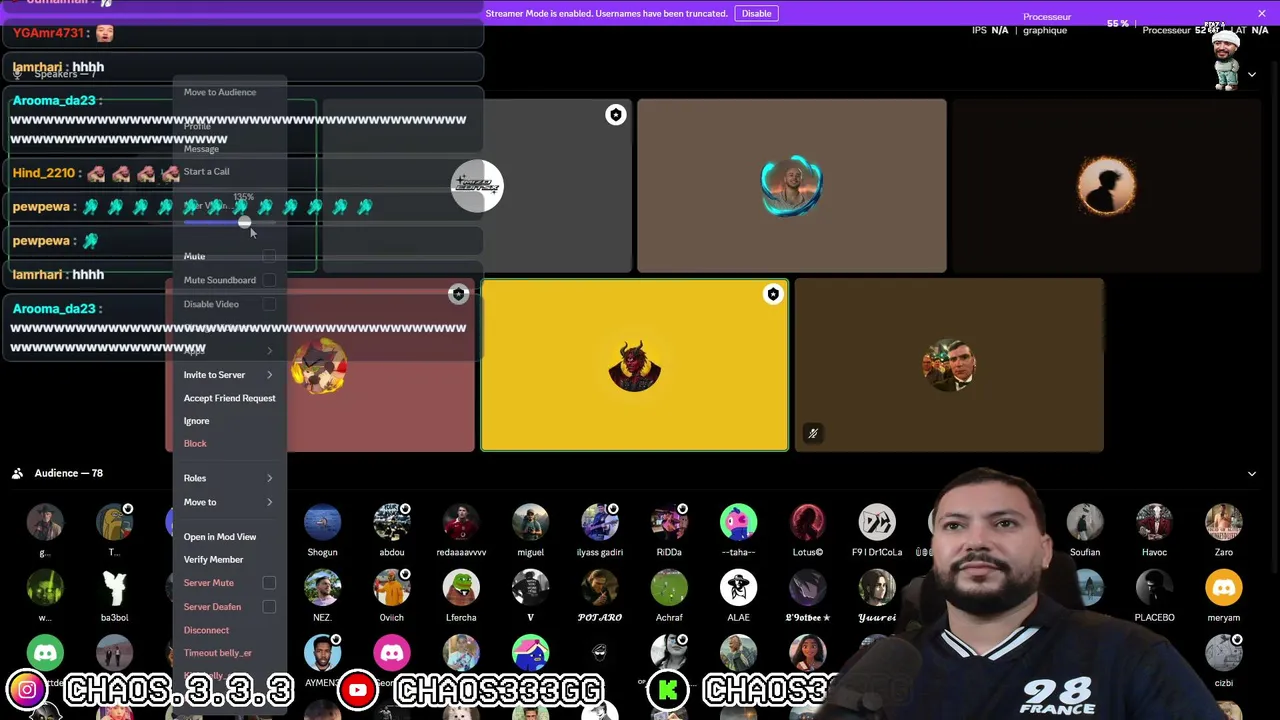Screen dimensions: 1280x720
Task: Click the cizbi audience avatar
Action: (1224, 653)
